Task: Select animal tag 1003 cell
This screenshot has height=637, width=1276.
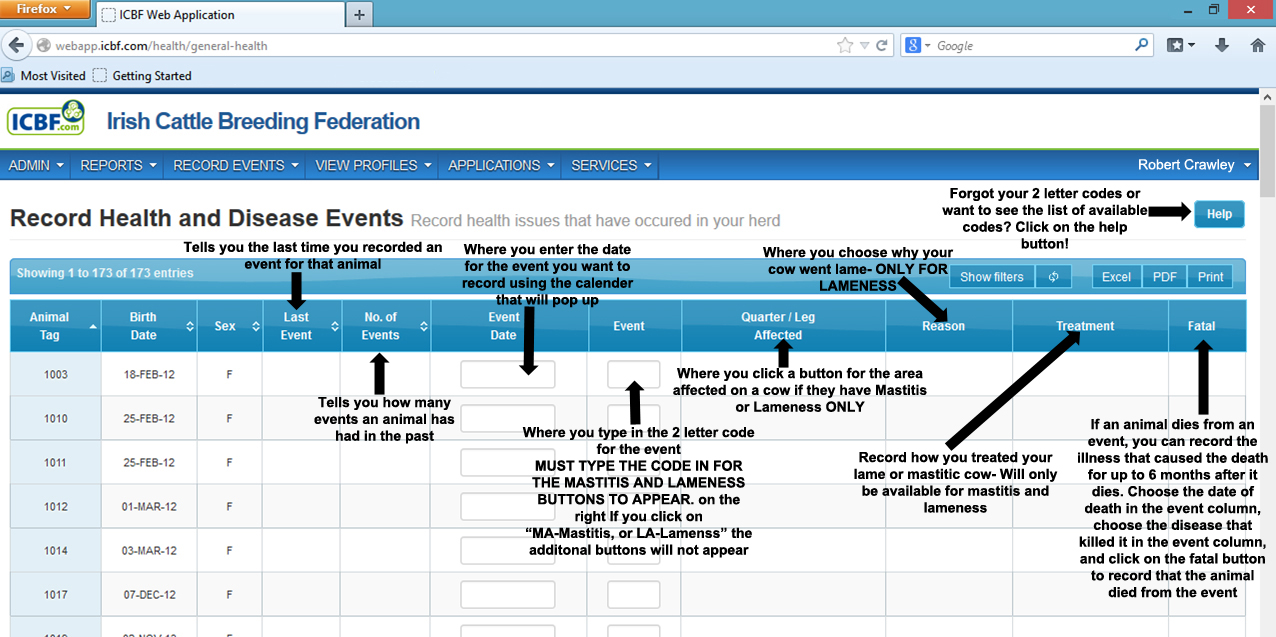Action: pyautogui.click(x=56, y=375)
